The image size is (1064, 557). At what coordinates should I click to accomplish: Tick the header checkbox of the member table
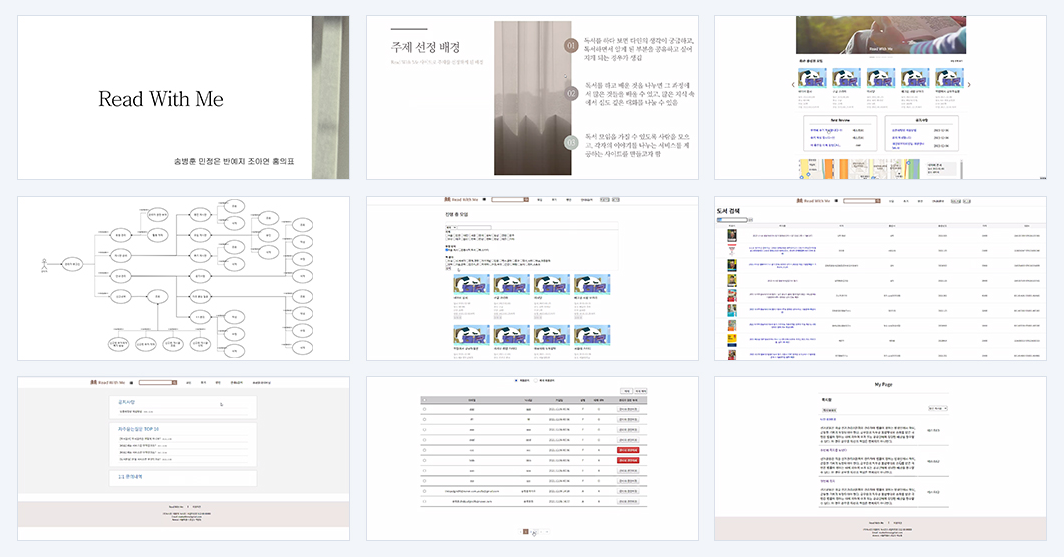pyautogui.click(x=425, y=400)
